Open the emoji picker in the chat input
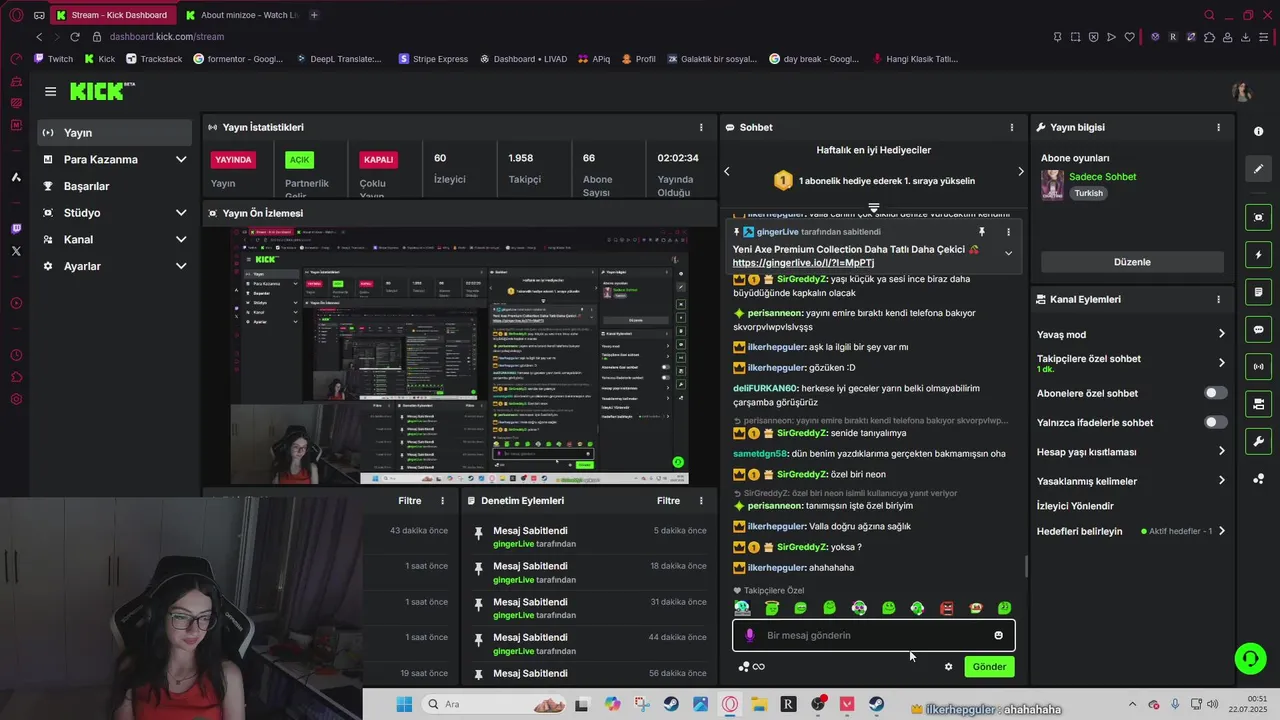The width and height of the screenshot is (1280, 720). [998, 635]
